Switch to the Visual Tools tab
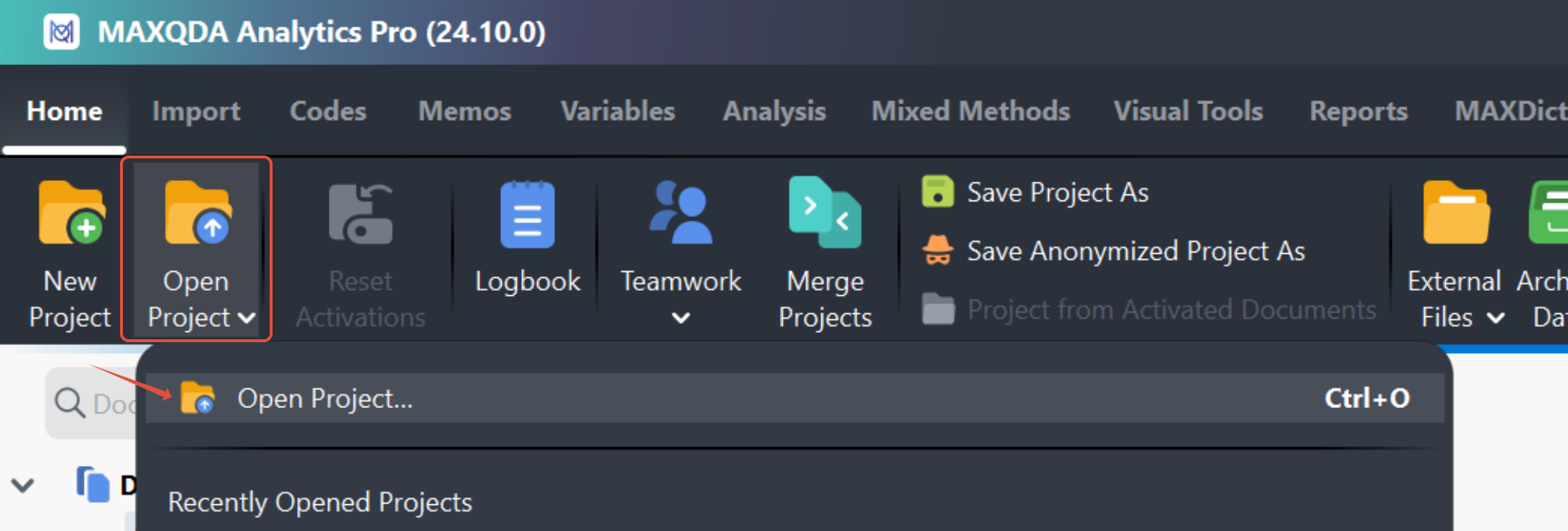 tap(1188, 111)
